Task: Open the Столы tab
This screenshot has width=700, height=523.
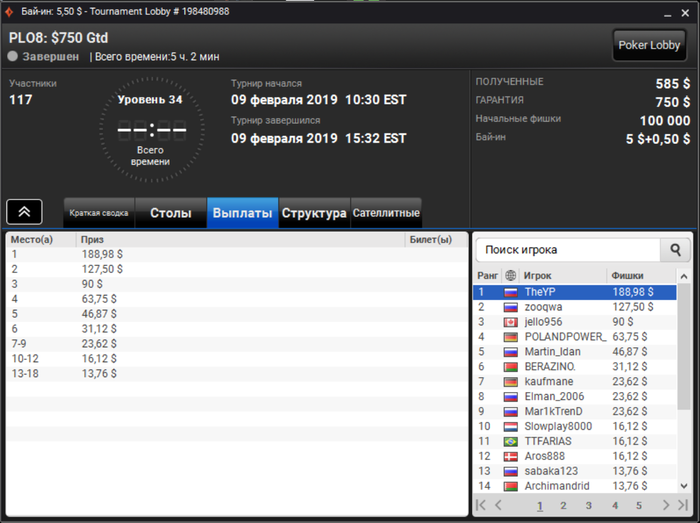Action: (171, 213)
